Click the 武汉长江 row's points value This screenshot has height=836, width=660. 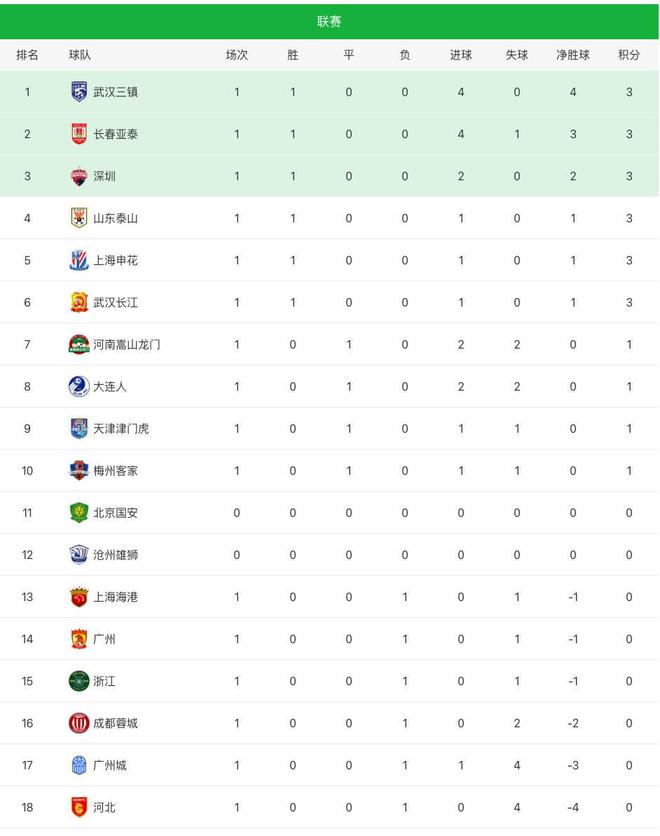pos(629,302)
